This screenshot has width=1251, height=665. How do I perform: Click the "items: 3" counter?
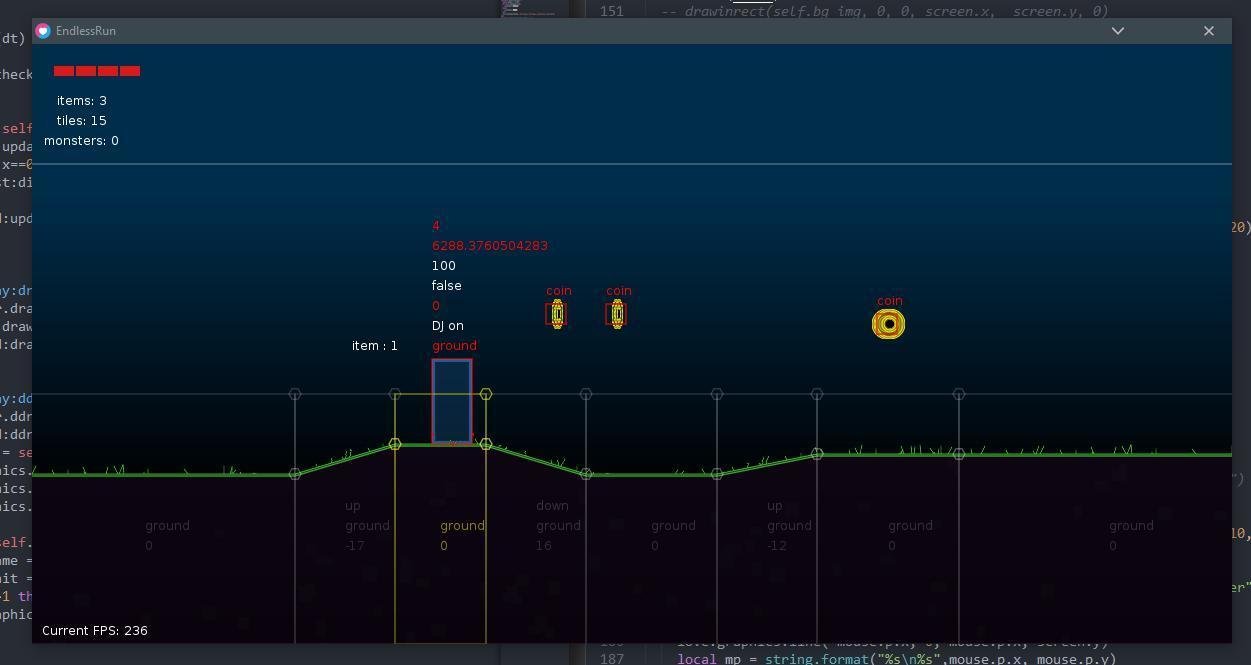(x=82, y=101)
